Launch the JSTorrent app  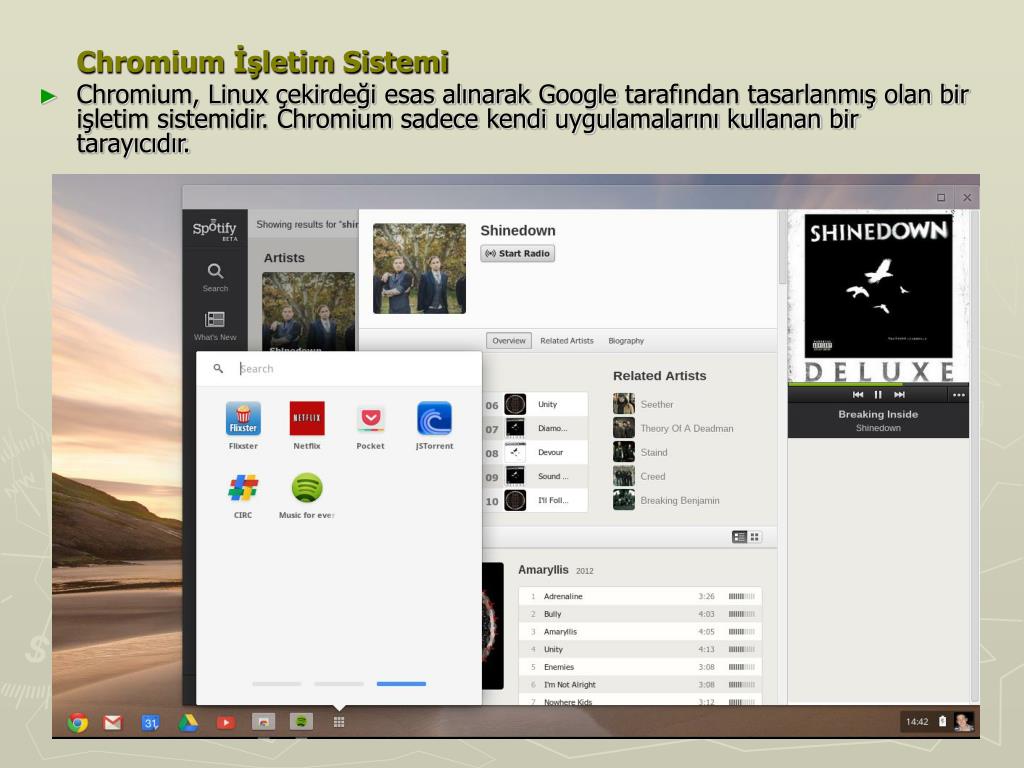(434, 419)
